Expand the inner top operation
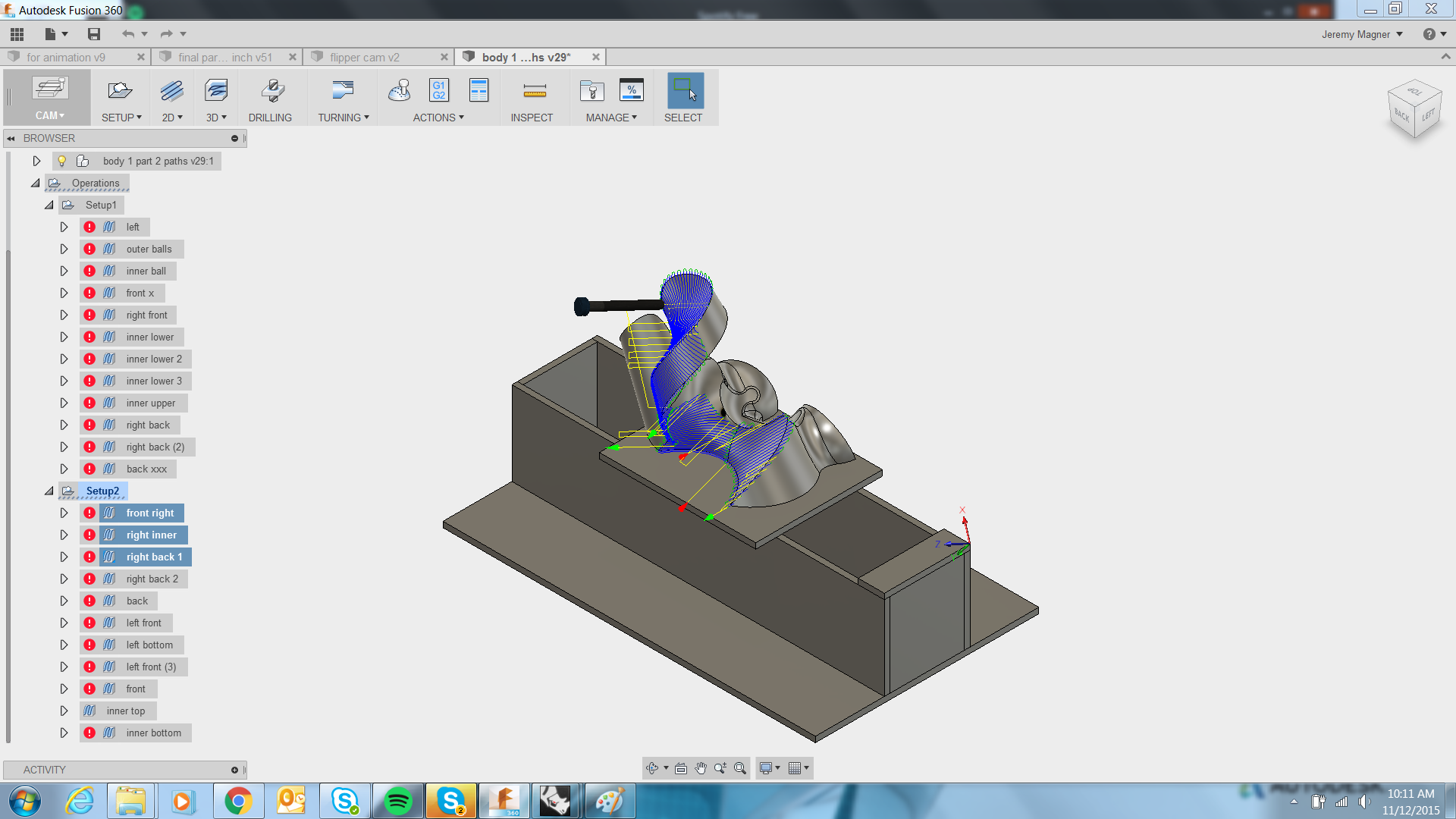The height and width of the screenshot is (819, 1456). point(64,711)
